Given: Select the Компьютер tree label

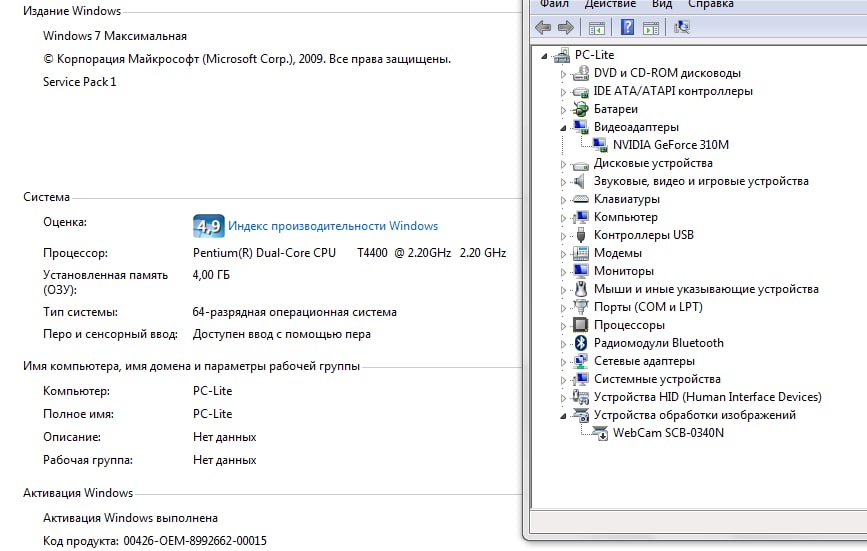Looking at the screenshot, I should [626, 217].
